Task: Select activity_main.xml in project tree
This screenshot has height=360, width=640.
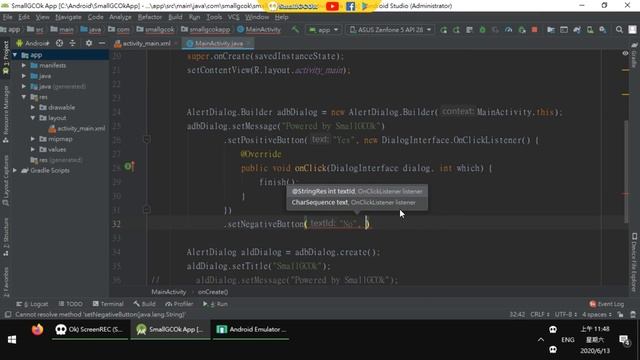Action: pyautogui.click(x=77, y=129)
